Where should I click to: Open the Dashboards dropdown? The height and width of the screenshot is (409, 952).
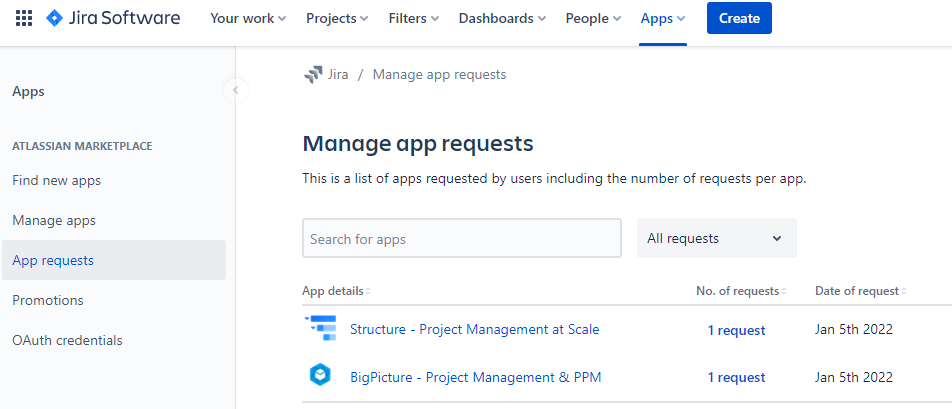coord(502,18)
